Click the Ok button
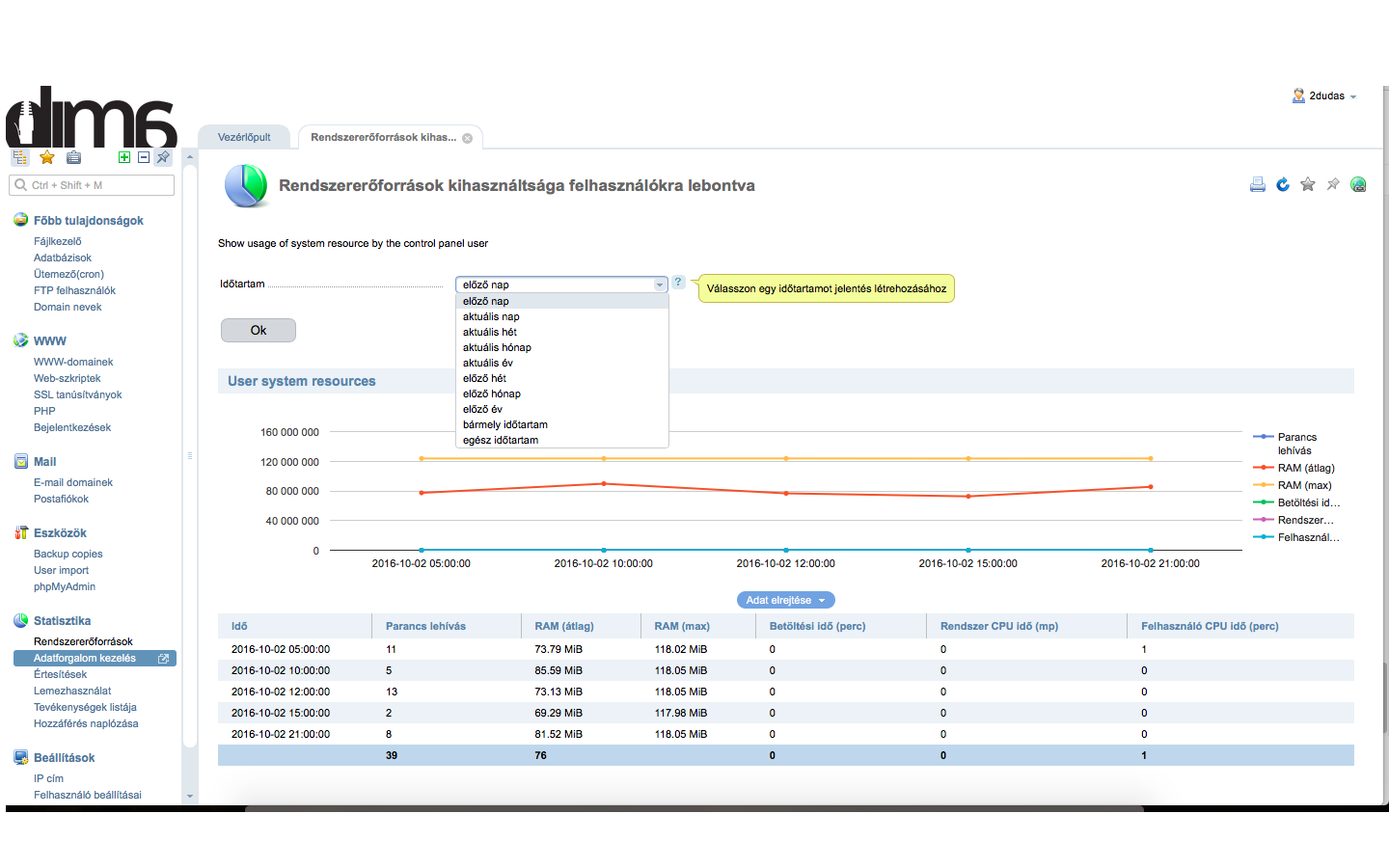This screenshot has height=868, width=1389. point(259,330)
